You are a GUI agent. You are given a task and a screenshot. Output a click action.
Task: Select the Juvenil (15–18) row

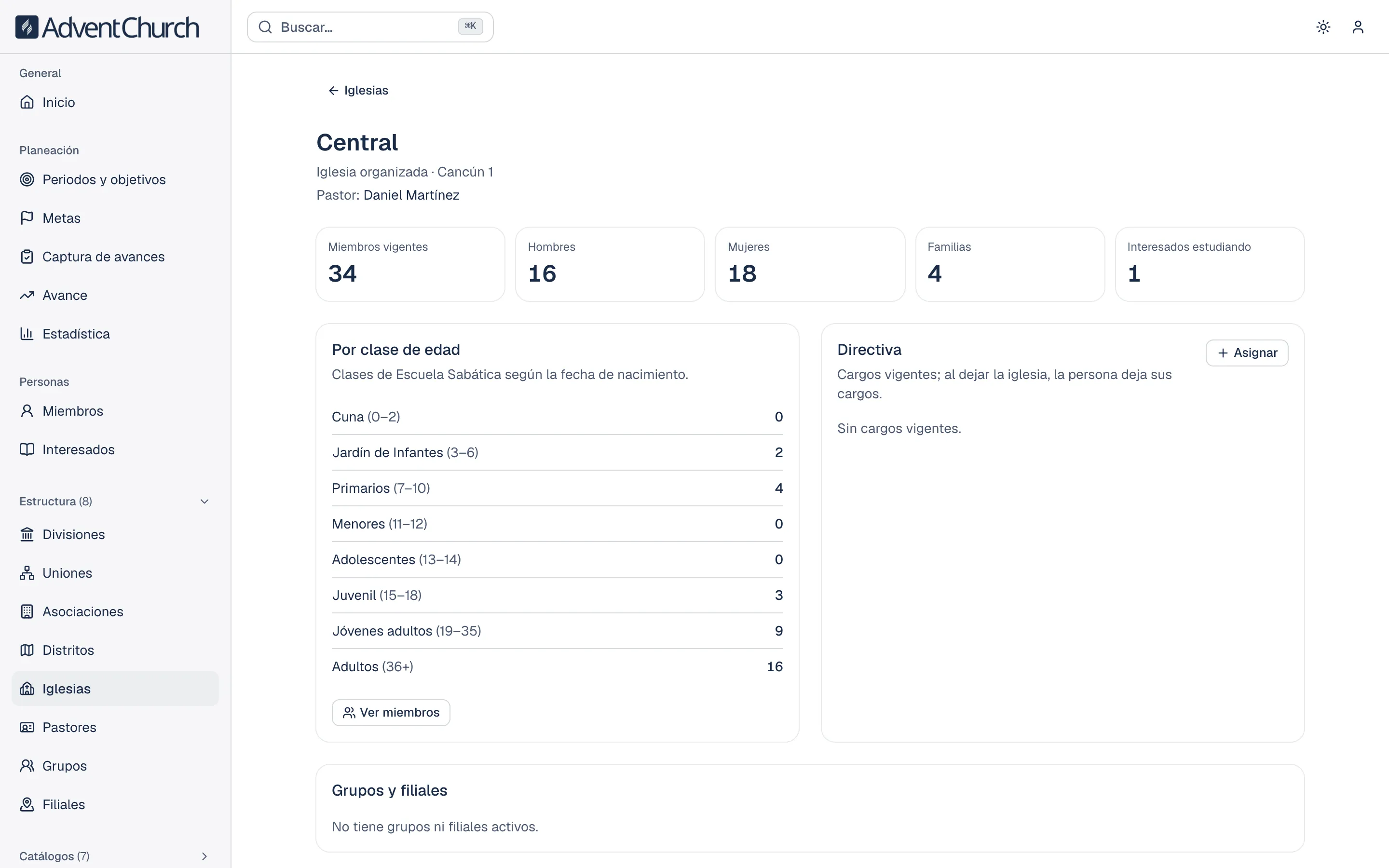[558, 596]
